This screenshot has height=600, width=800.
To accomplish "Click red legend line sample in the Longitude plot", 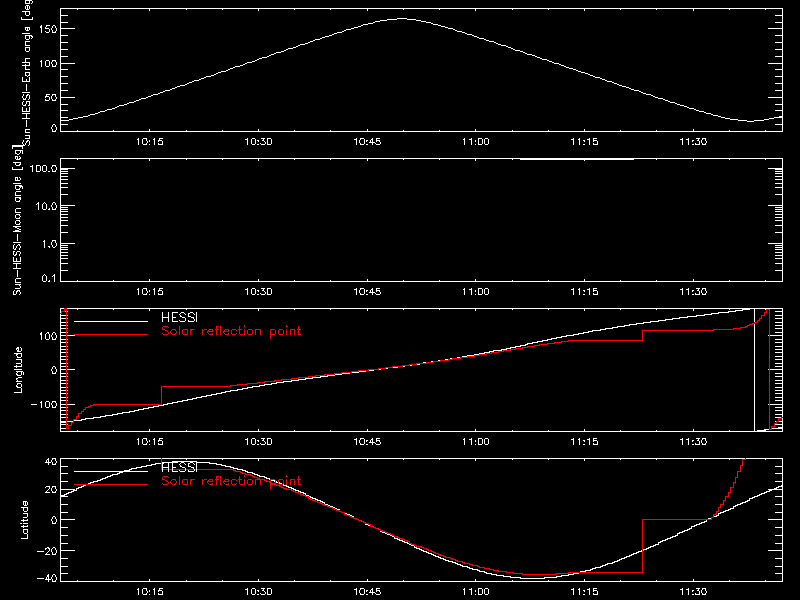I will click(111, 335).
